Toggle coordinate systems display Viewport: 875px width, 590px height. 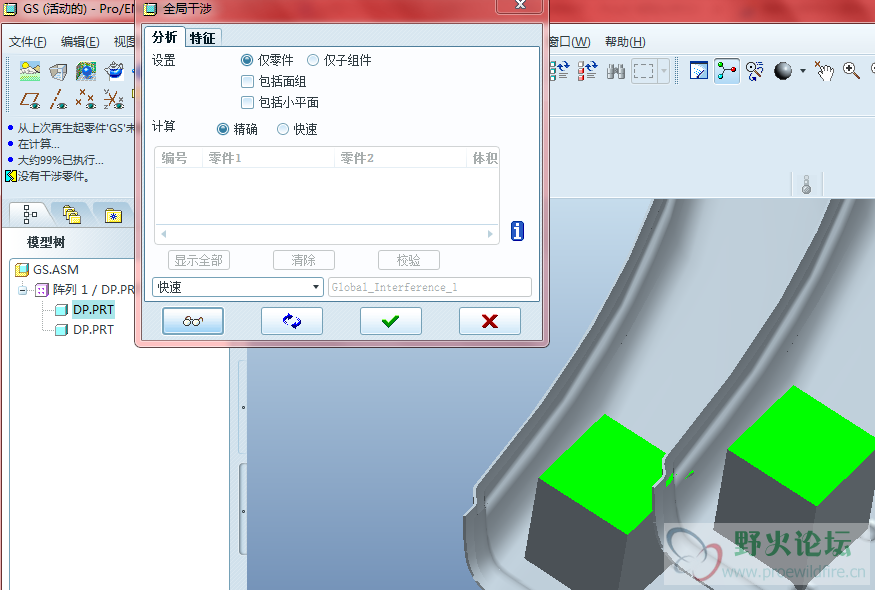click(113, 99)
